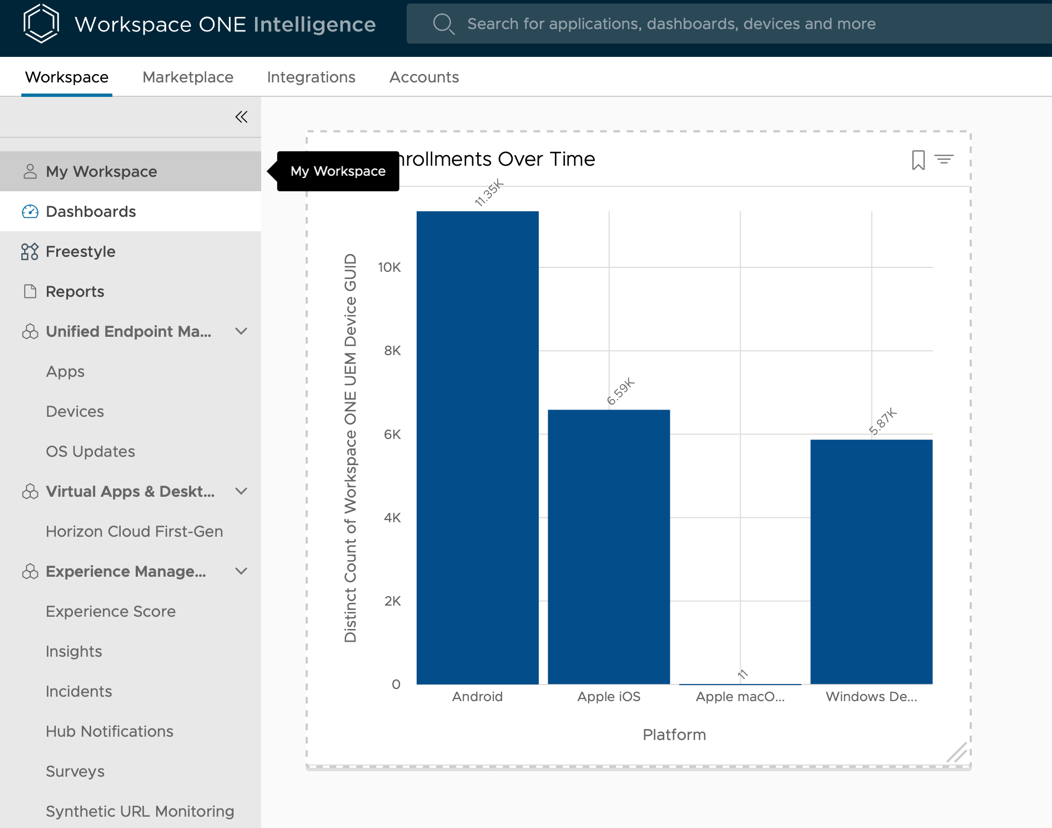Collapse the left navigation sidebar
The image size is (1052, 828).
(x=241, y=117)
